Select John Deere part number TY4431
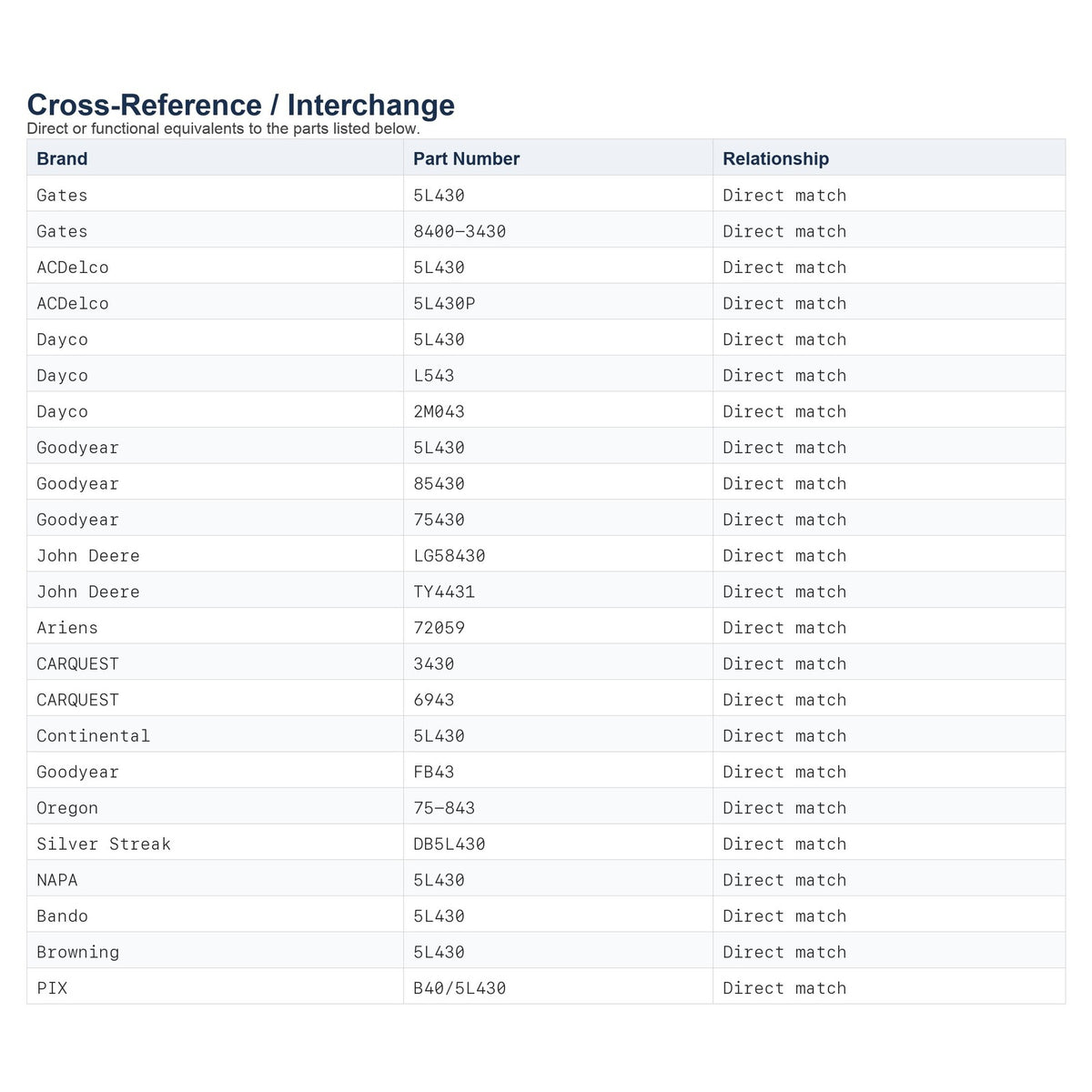 (x=444, y=591)
